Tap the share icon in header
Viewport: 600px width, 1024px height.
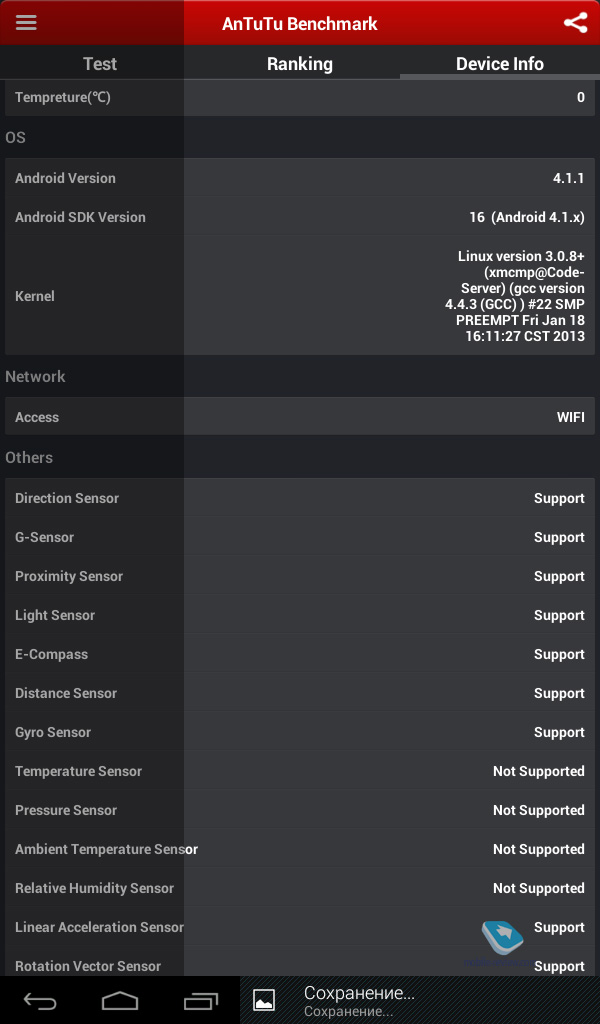[575, 23]
